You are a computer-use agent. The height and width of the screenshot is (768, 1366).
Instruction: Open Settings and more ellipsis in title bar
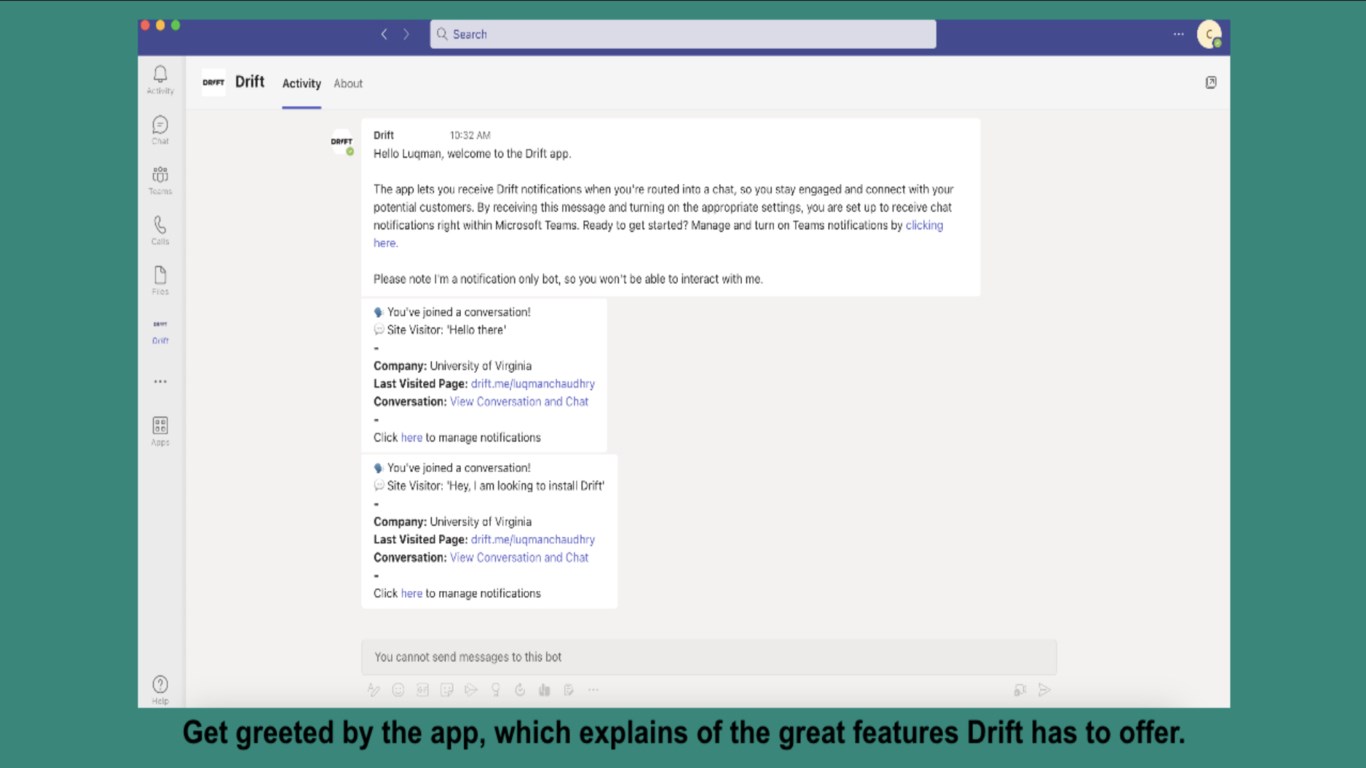[x=1179, y=34]
